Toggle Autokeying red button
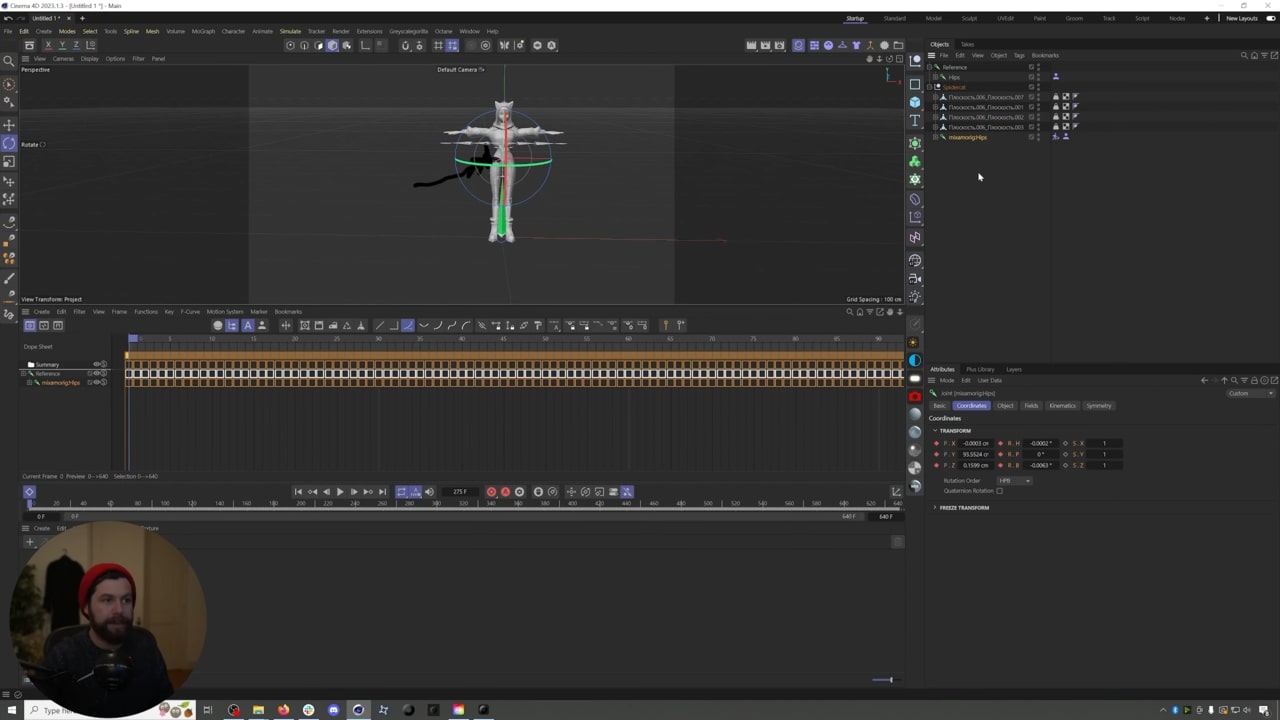Image resolution: width=1280 pixels, height=720 pixels. (505, 492)
